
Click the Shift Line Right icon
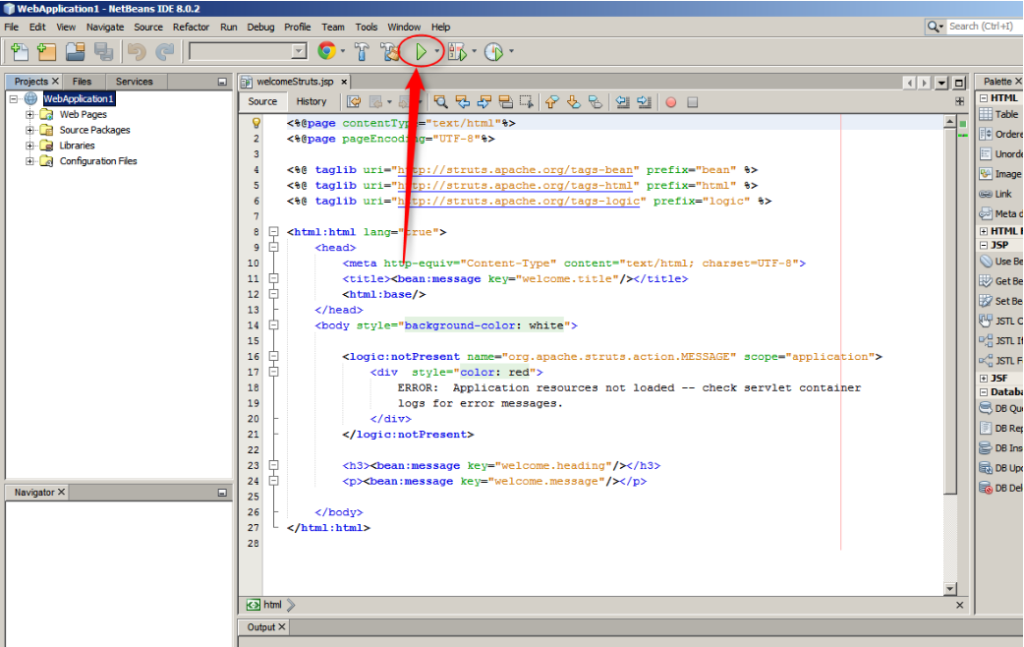[x=644, y=102]
